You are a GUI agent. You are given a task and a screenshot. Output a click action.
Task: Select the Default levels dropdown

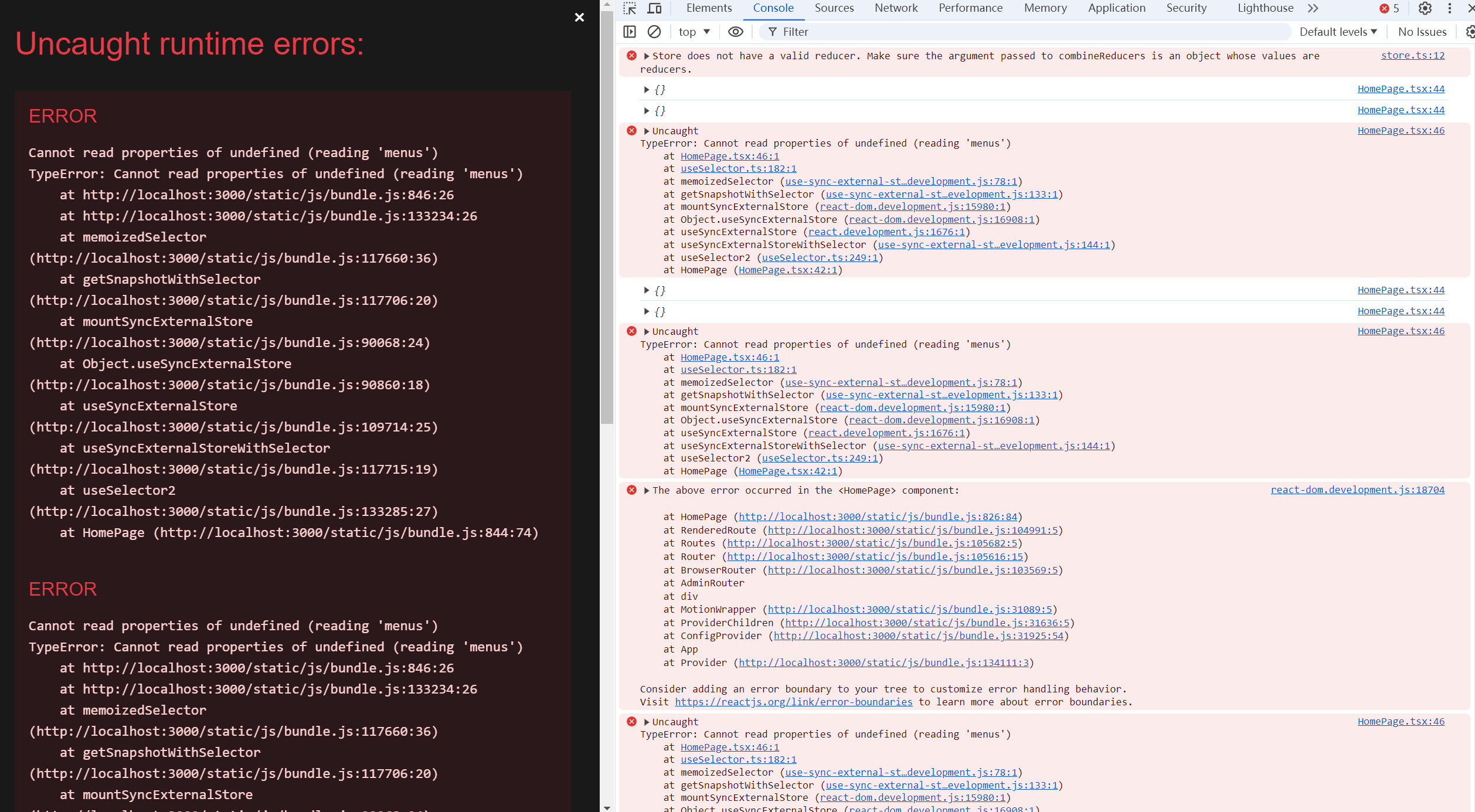[1337, 31]
